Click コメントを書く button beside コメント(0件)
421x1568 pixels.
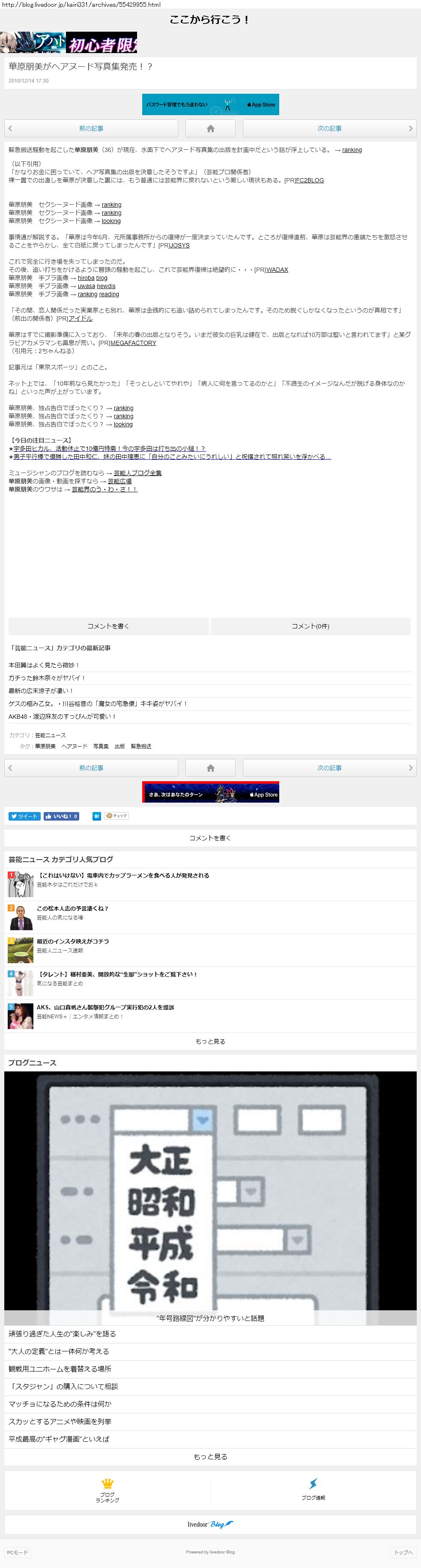tap(108, 626)
